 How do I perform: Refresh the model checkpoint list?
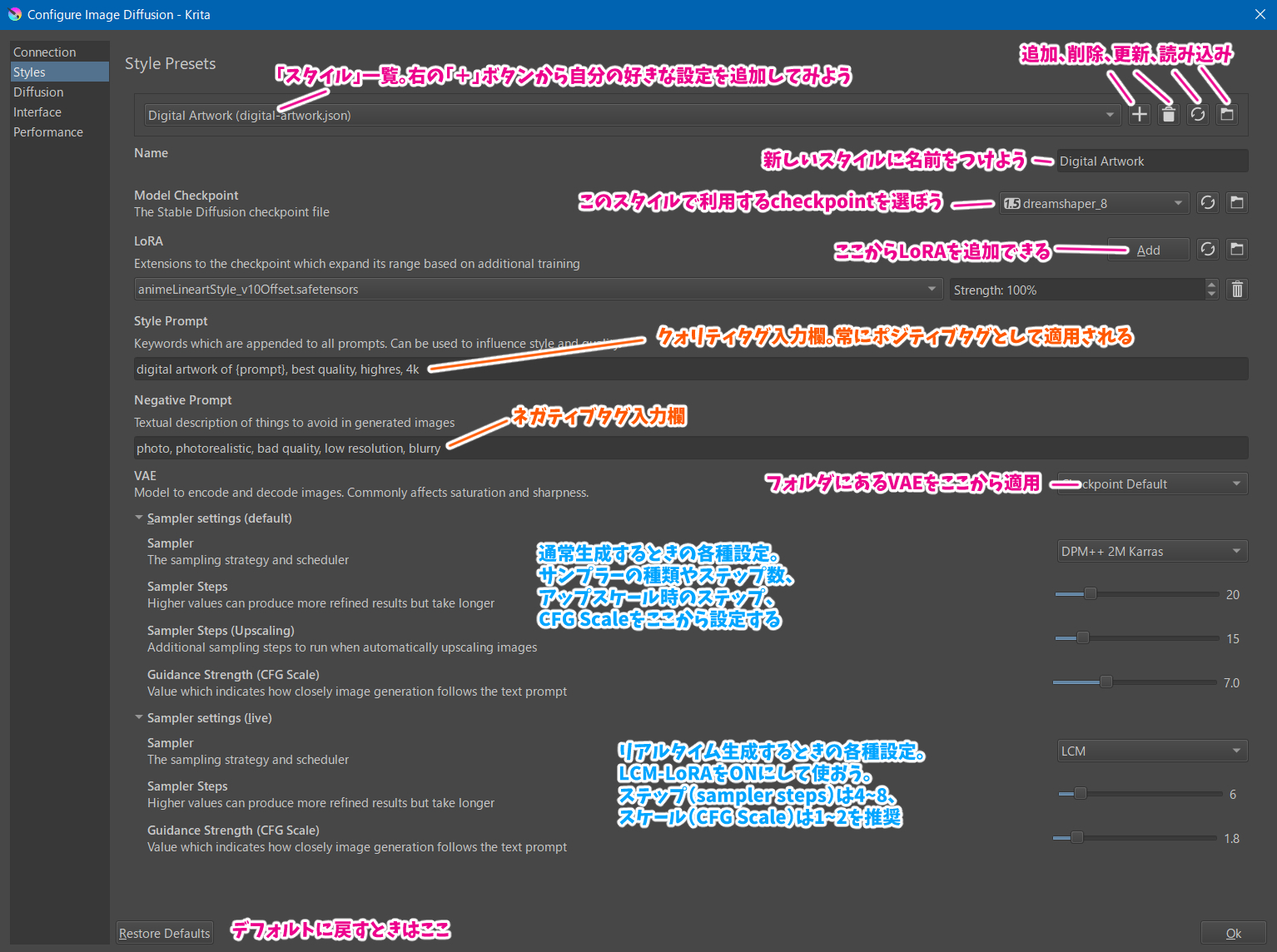click(1208, 202)
